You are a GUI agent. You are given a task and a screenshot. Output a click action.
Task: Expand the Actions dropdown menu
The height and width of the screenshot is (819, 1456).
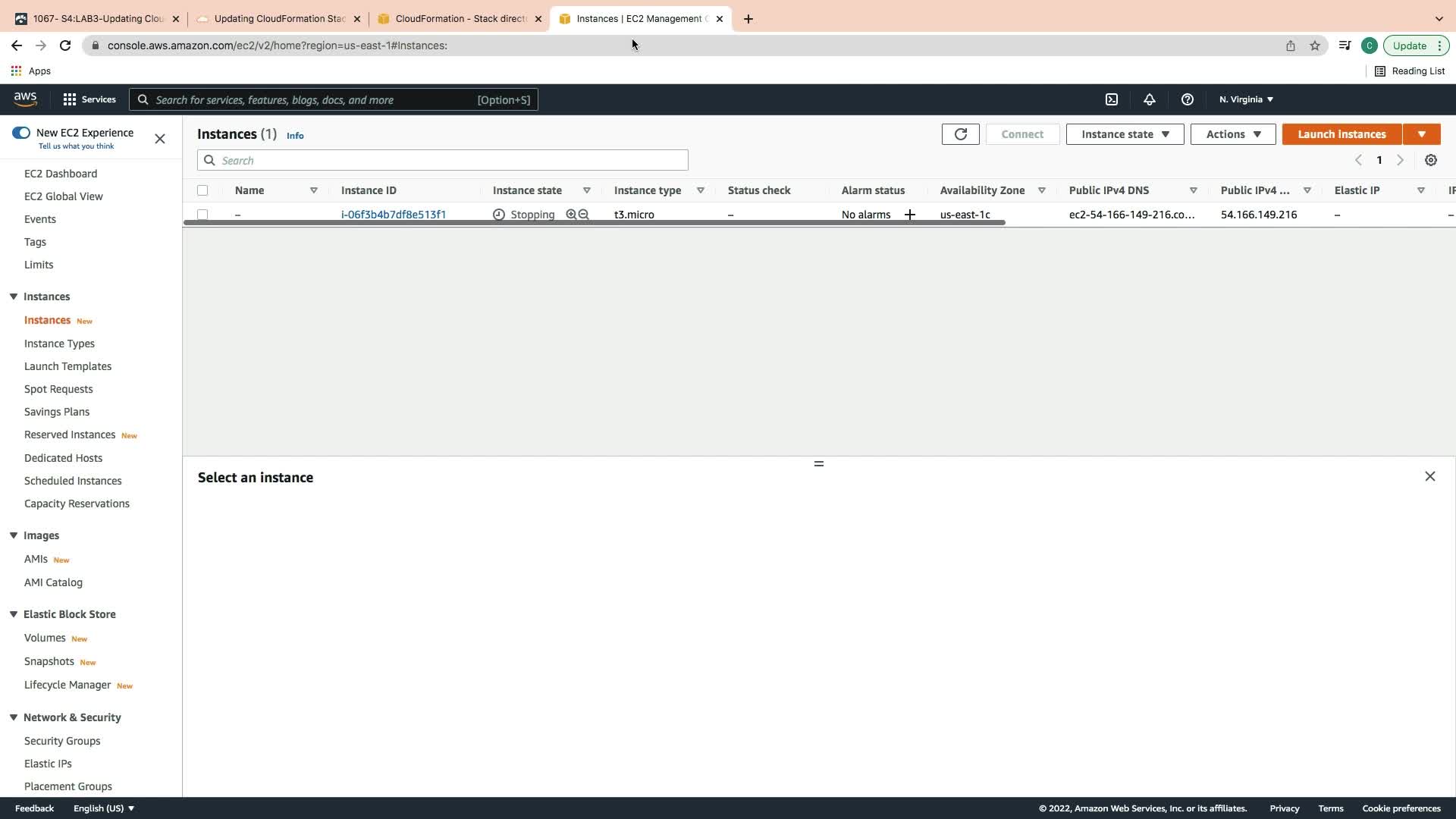[1233, 134]
